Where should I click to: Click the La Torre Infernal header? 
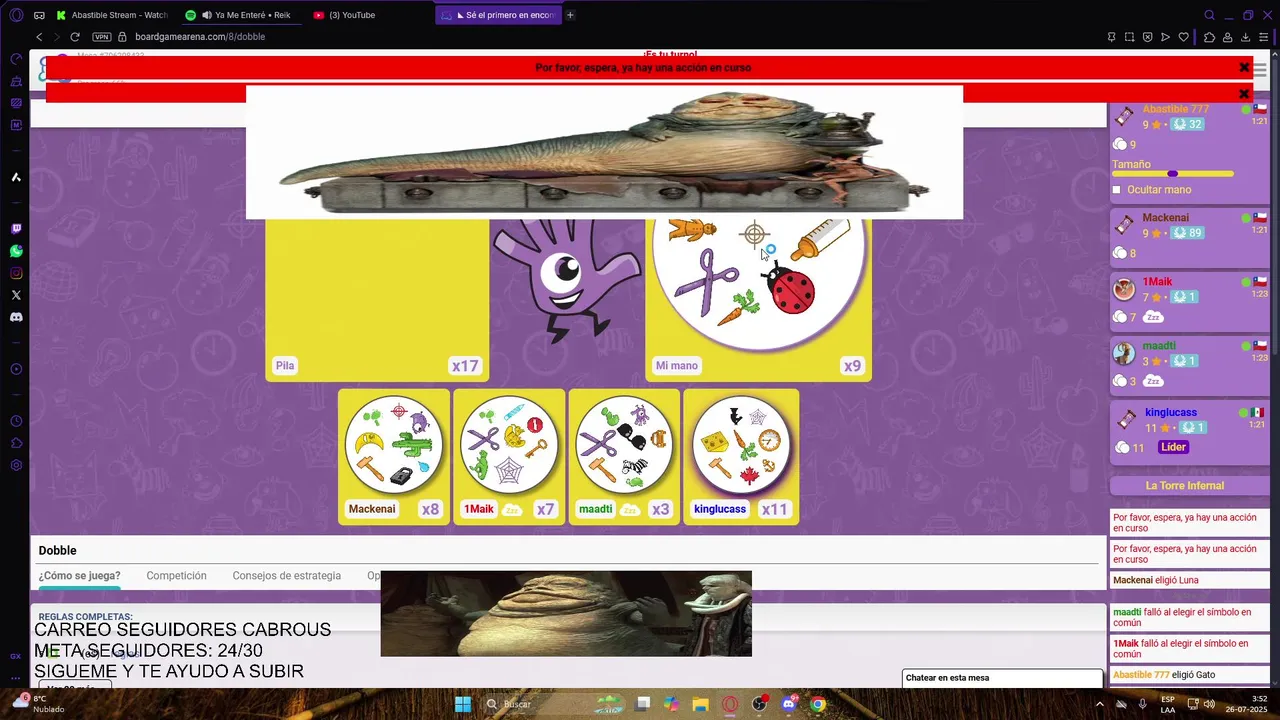pyautogui.click(x=1185, y=486)
